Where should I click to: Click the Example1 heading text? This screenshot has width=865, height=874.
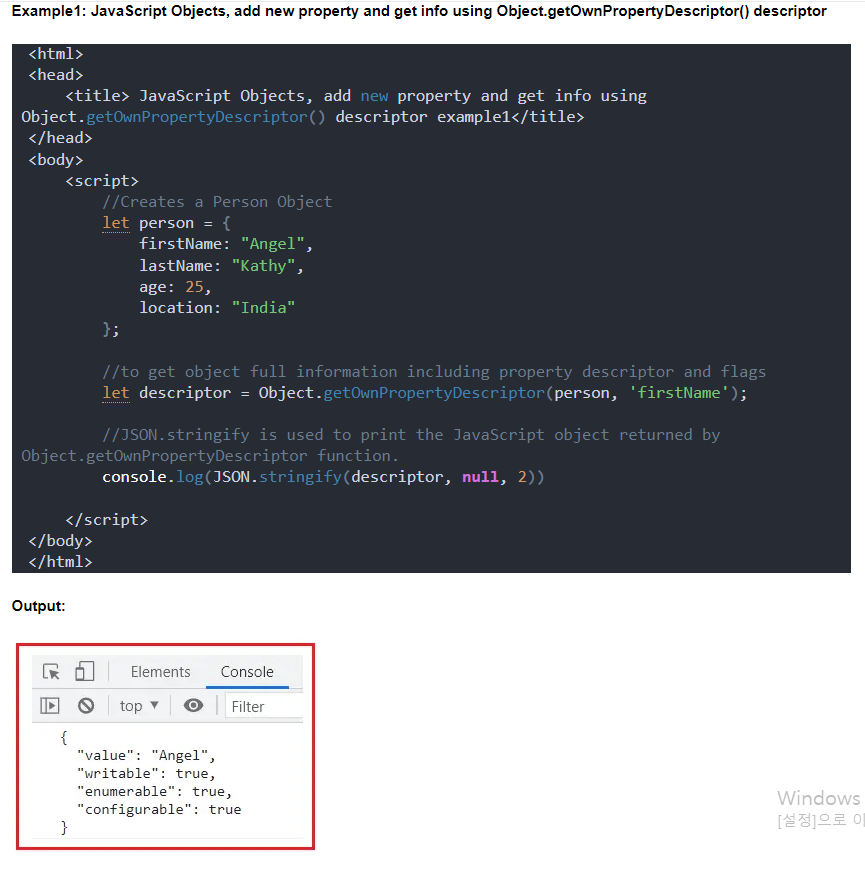pyautogui.click(x=419, y=11)
